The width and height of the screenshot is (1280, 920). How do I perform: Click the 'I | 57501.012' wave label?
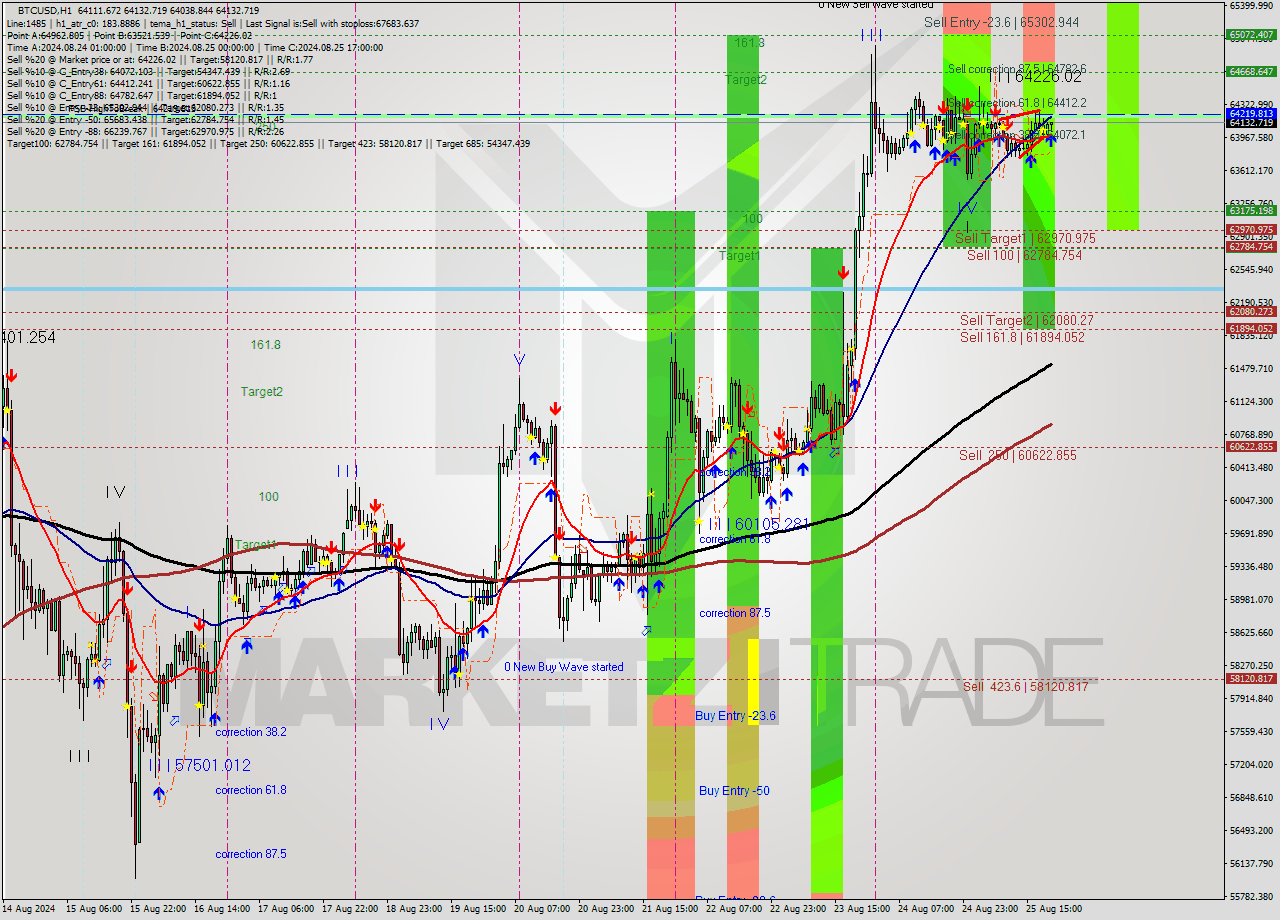(x=199, y=765)
